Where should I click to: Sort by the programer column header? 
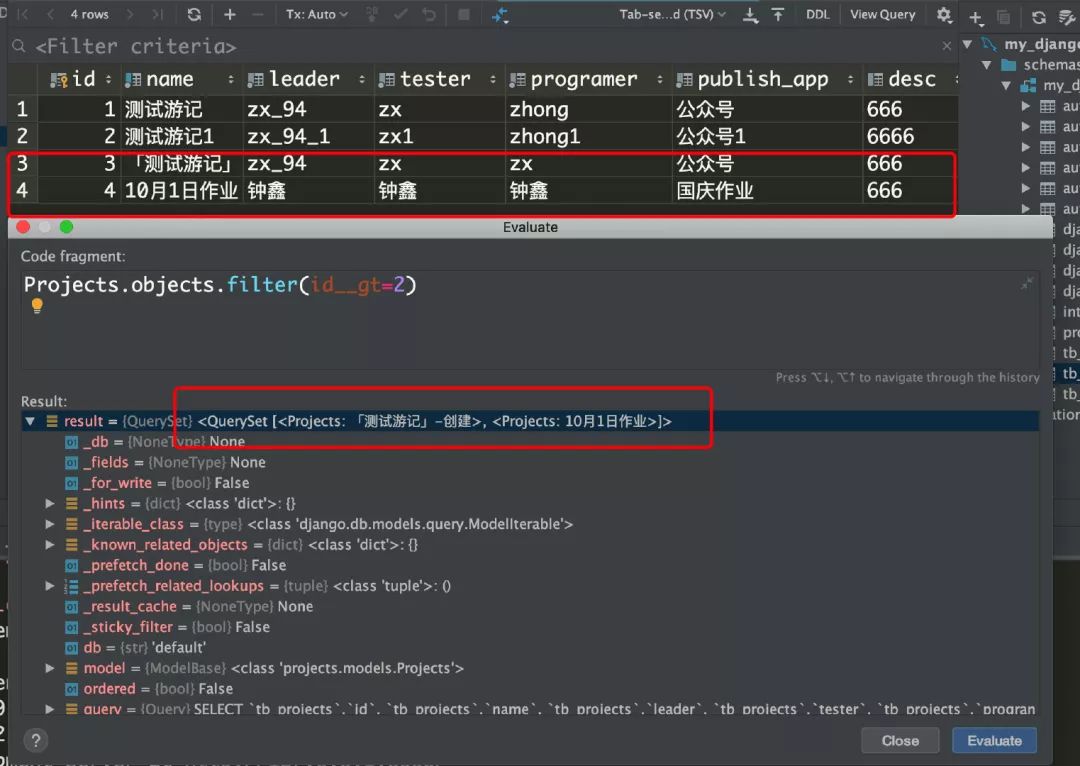pos(587,79)
